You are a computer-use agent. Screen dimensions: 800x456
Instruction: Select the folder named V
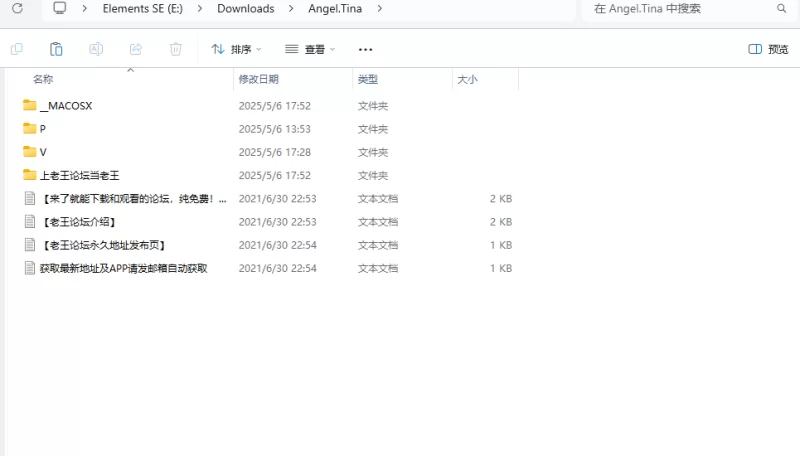point(43,152)
